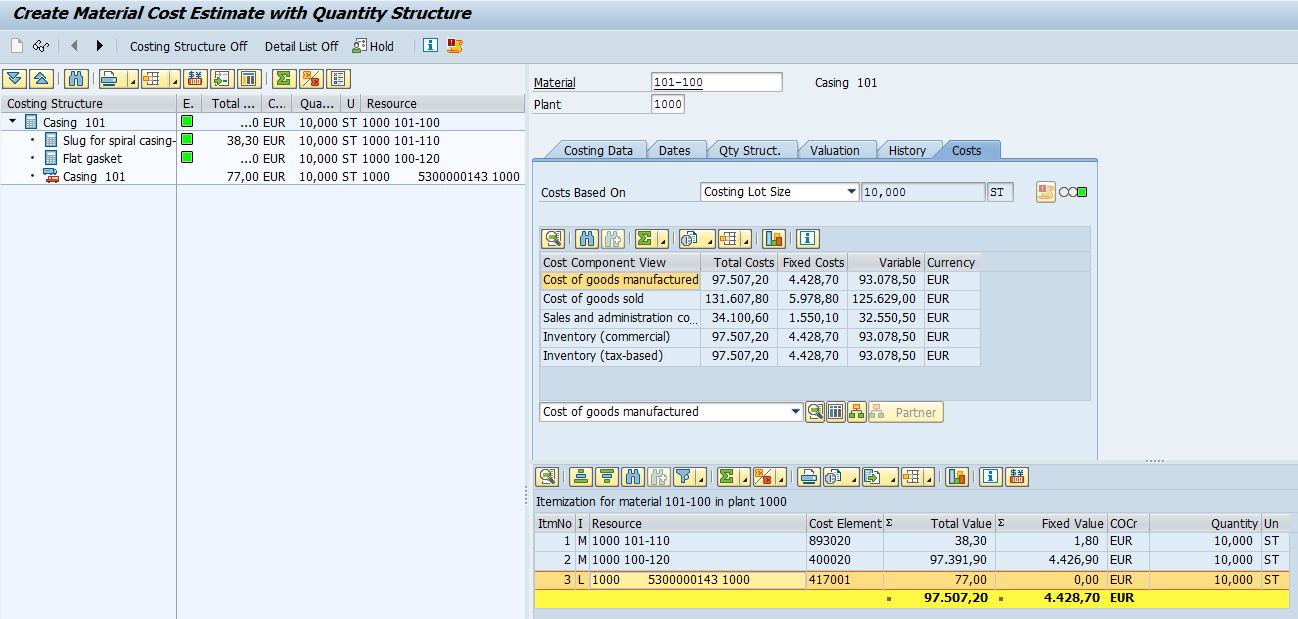Click Detail List Off button

[x=301, y=46]
